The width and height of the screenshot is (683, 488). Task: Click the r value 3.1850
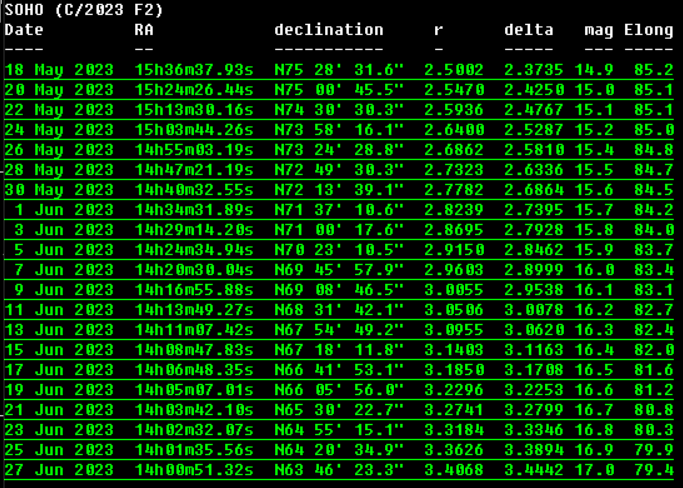(x=453, y=370)
